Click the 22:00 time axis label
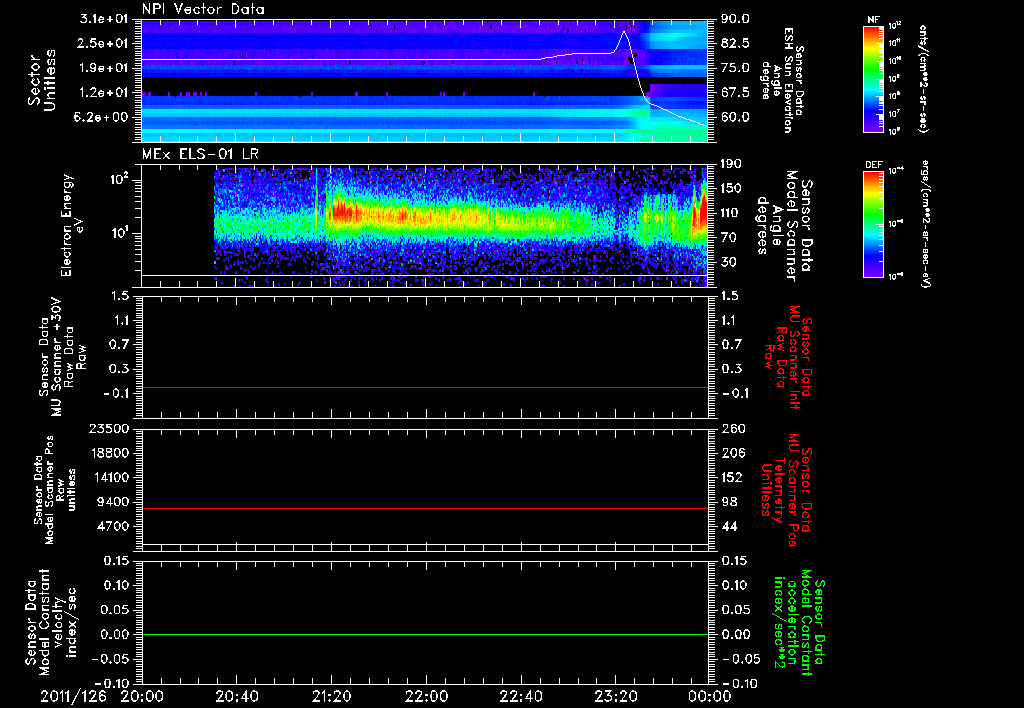Screen dimensions: 1024x708 pos(426,696)
